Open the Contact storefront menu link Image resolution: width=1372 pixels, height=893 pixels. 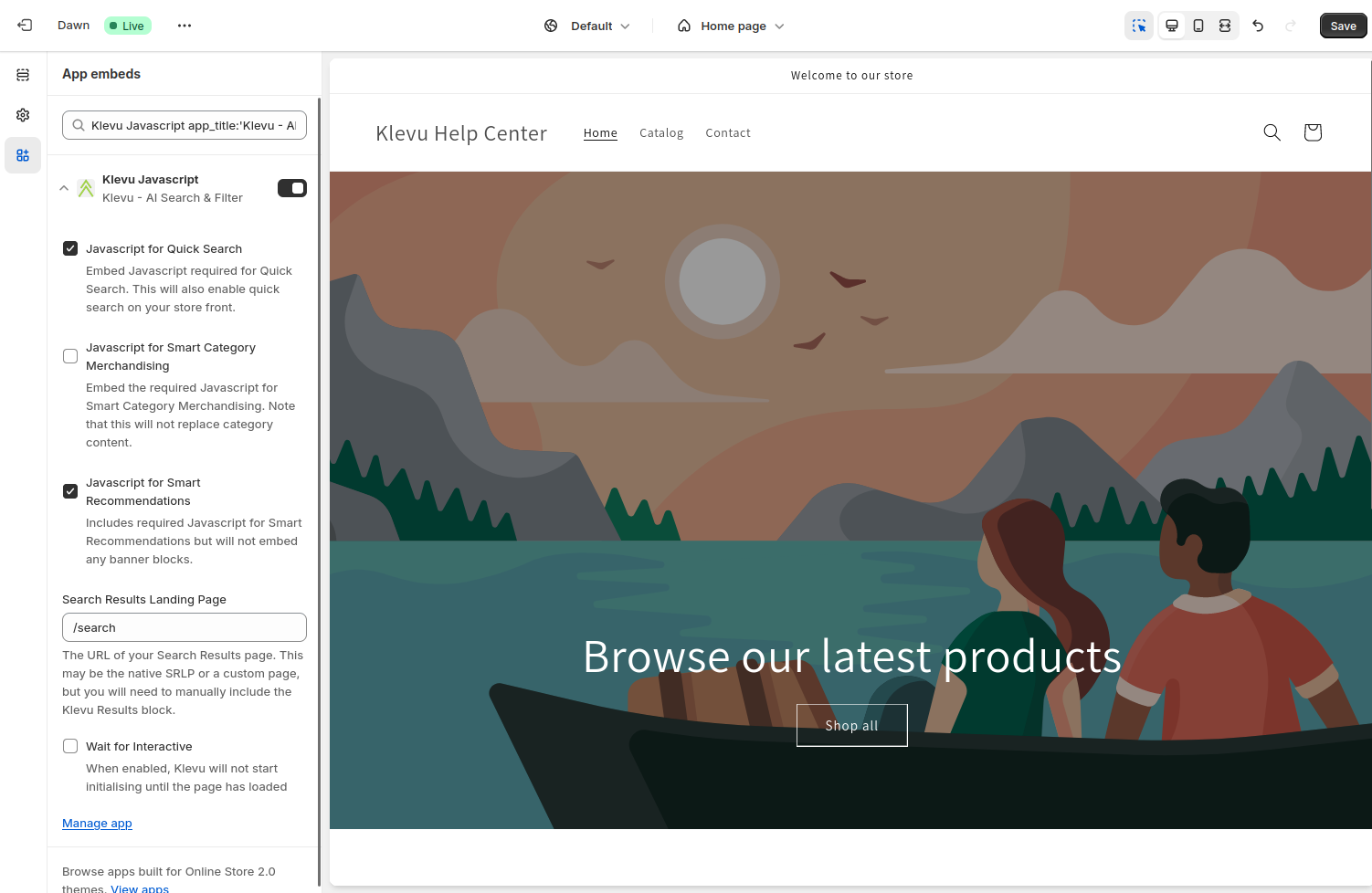(x=728, y=133)
